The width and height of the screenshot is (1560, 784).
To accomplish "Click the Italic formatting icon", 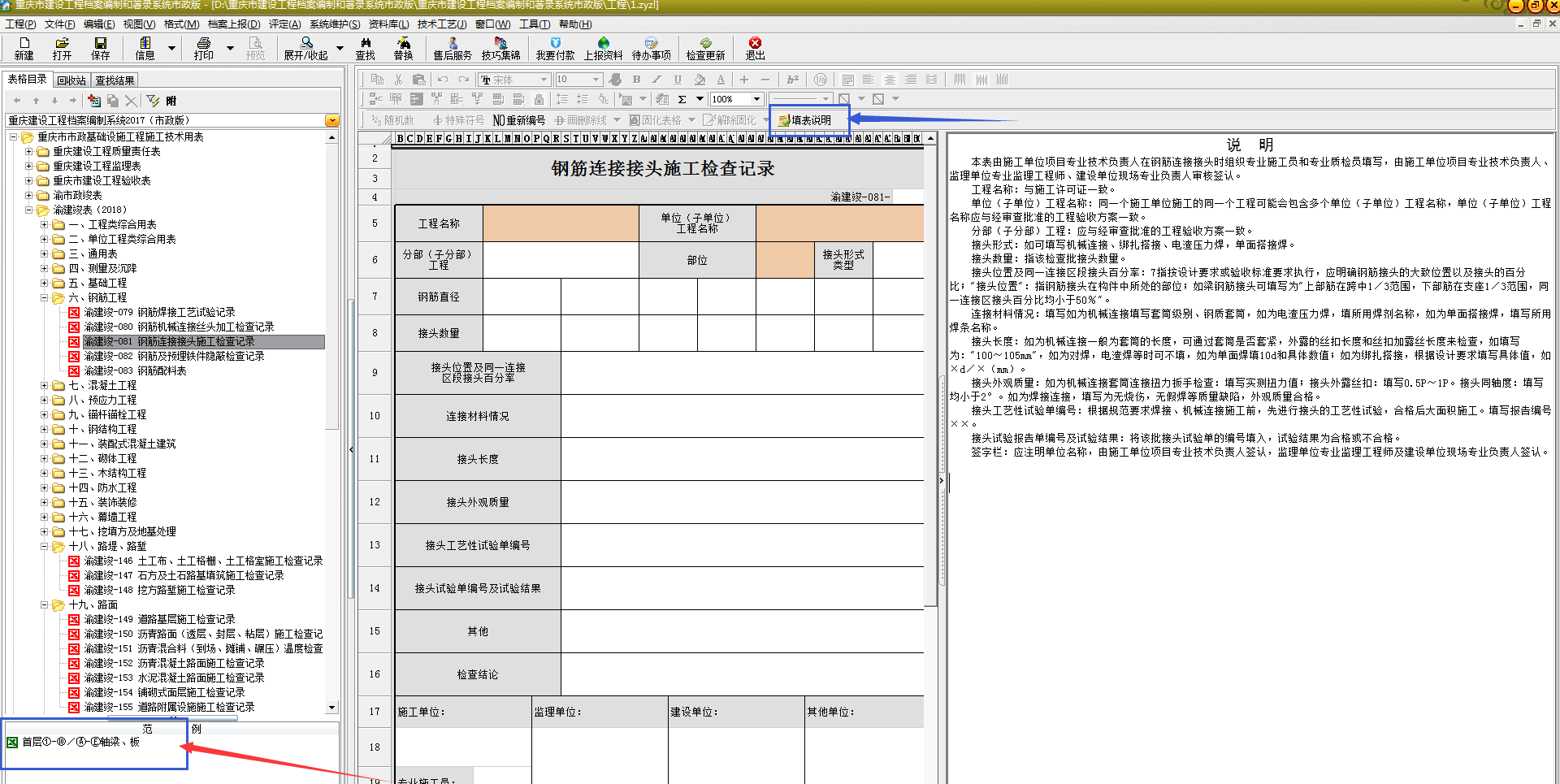I will coord(656,80).
